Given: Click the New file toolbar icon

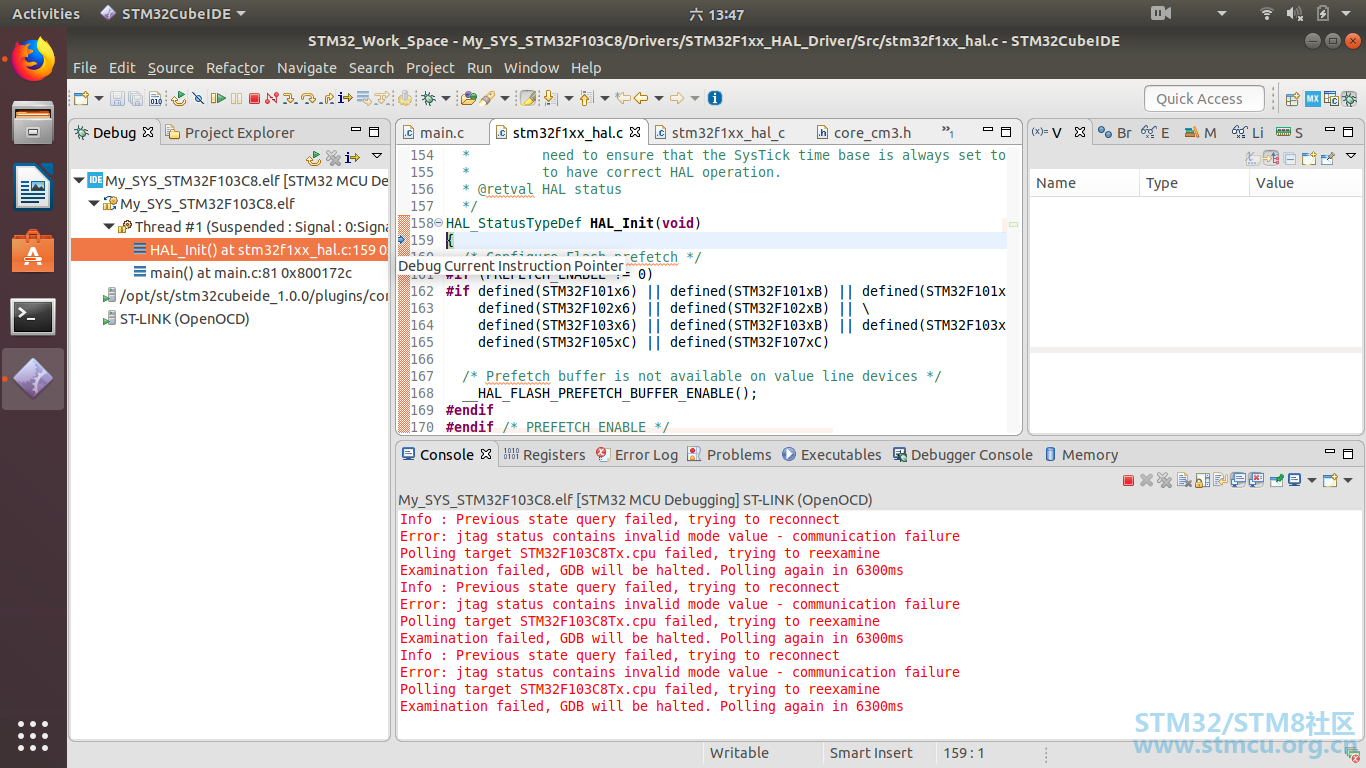Looking at the screenshot, I should tap(81, 98).
